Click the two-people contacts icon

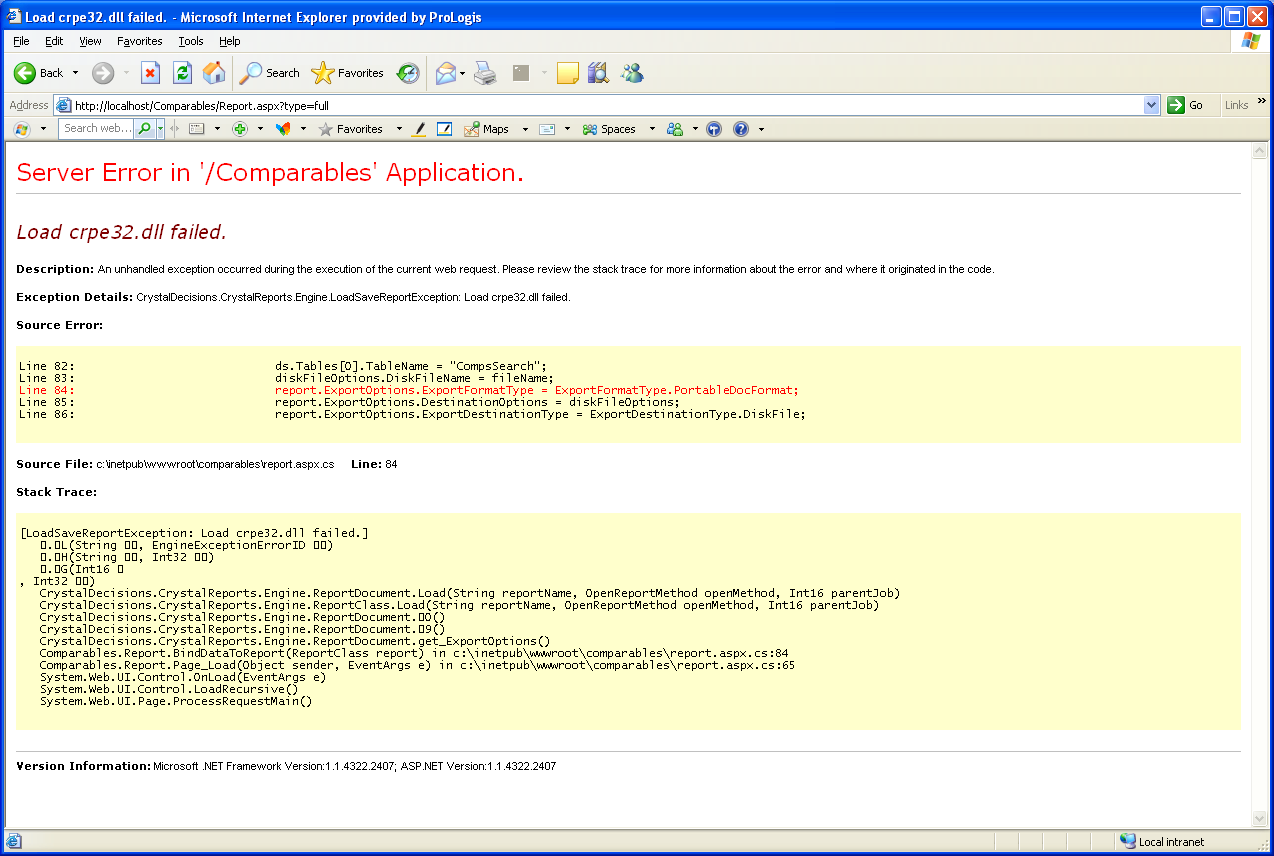click(x=675, y=129)
